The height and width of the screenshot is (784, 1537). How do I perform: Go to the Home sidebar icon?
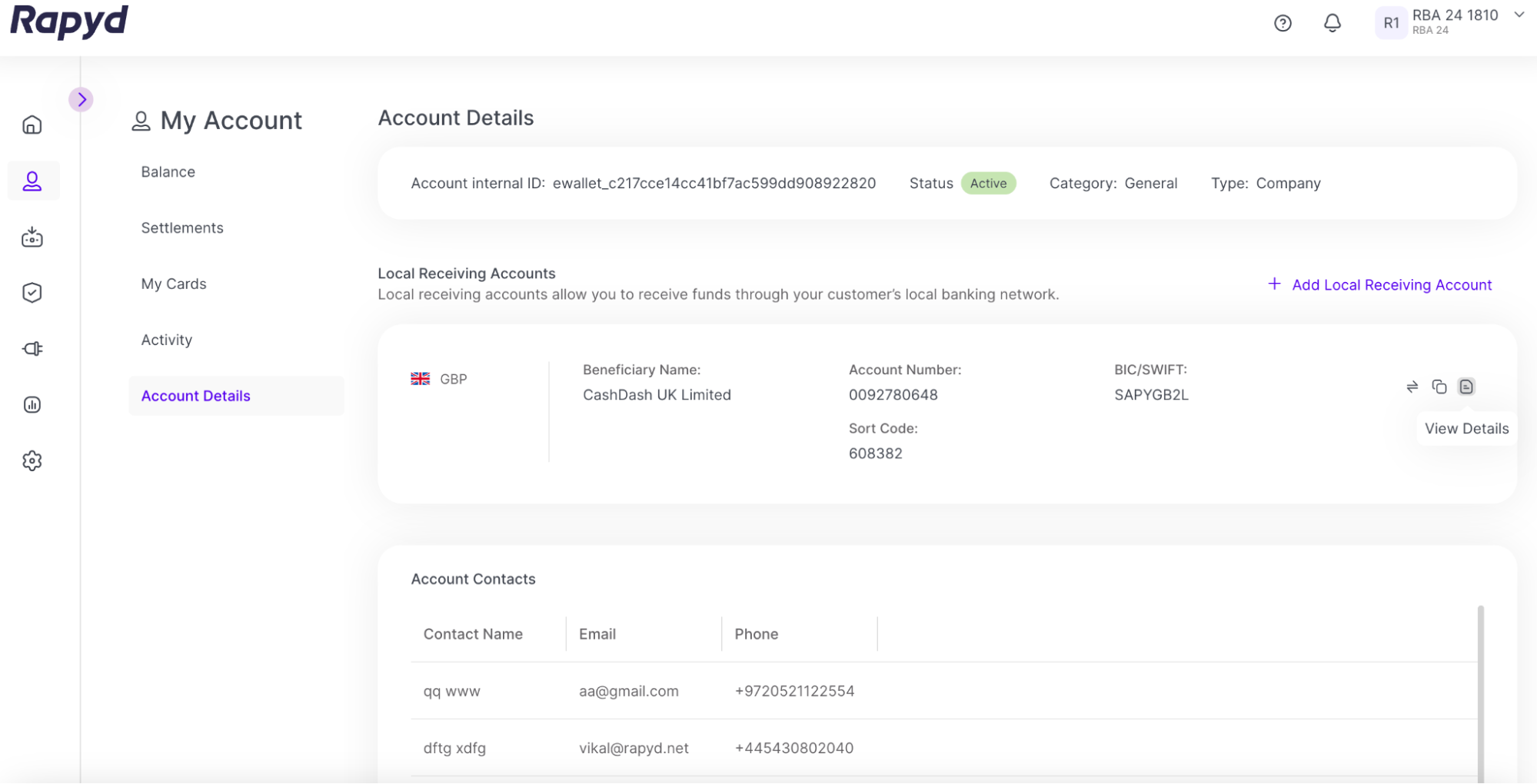click(x=32, y=125)
